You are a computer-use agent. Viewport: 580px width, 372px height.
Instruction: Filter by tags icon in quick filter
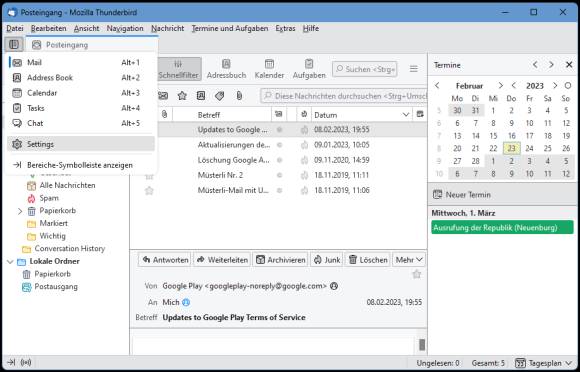point(219,96)
